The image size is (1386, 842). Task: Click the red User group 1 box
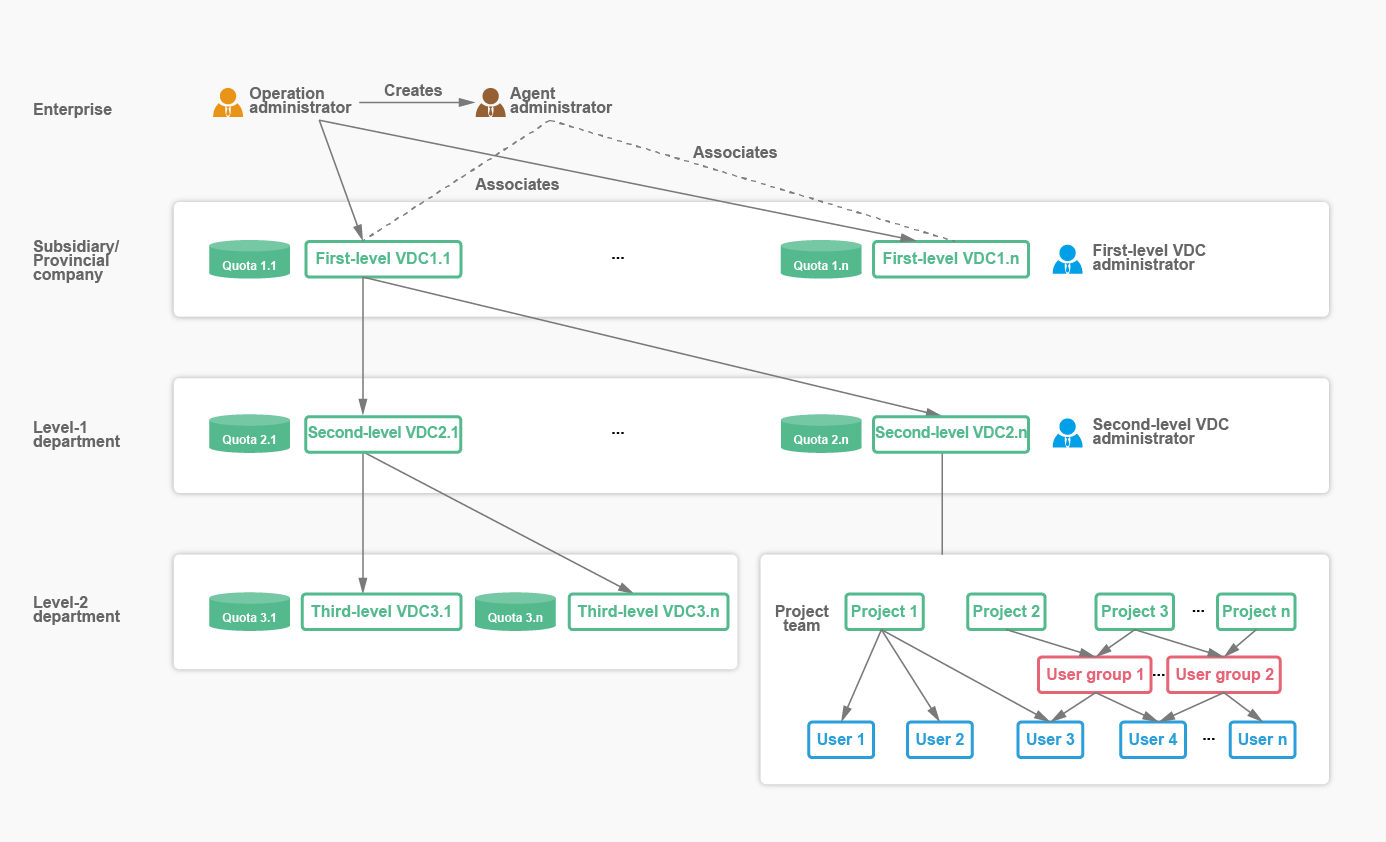coord(1095,675)
